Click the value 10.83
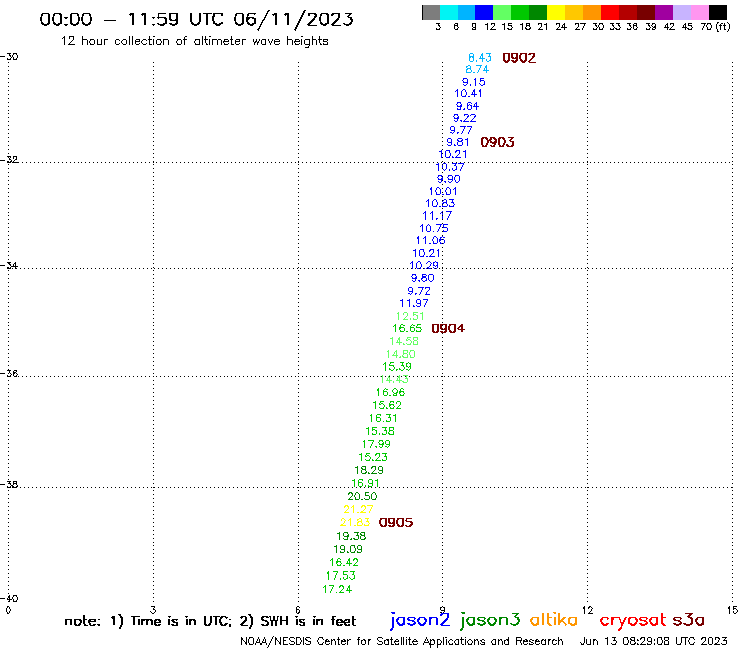 tap(440, 203)
